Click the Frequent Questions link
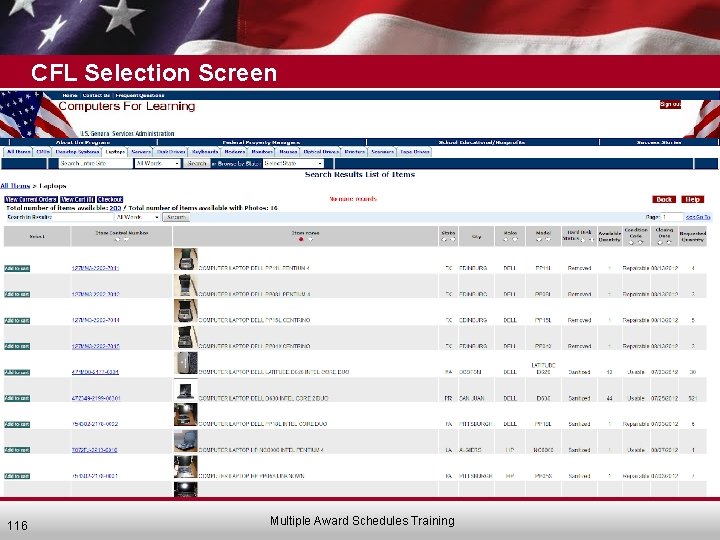The width and height of the screenshot is (720, 540). pyautogui.click(x=140, y=96)
